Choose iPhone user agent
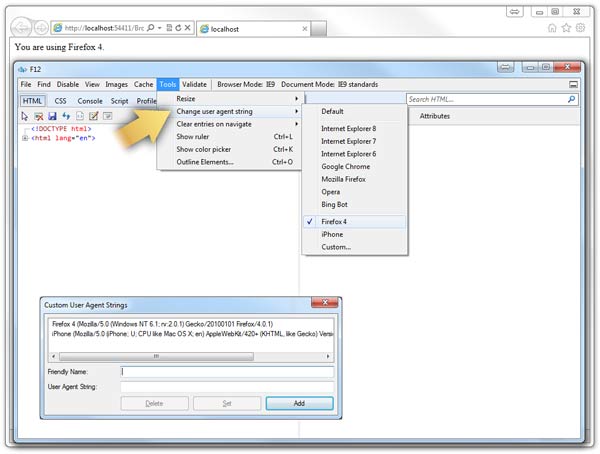Image resolution: width=600 pixels, height=454 pixels. [x=355, y=234]
